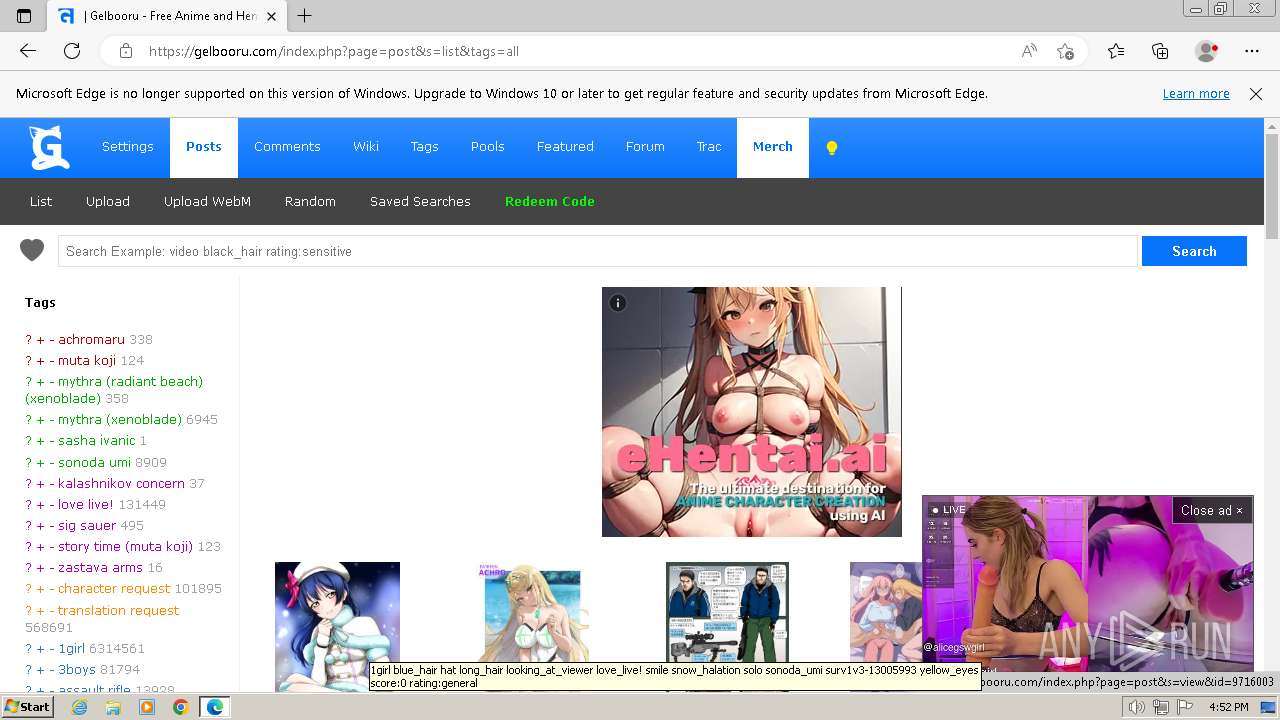The height and width of the screenshot is (720, 1280).
Task: Click the page vertical scrollbar
Action: 1272,187
